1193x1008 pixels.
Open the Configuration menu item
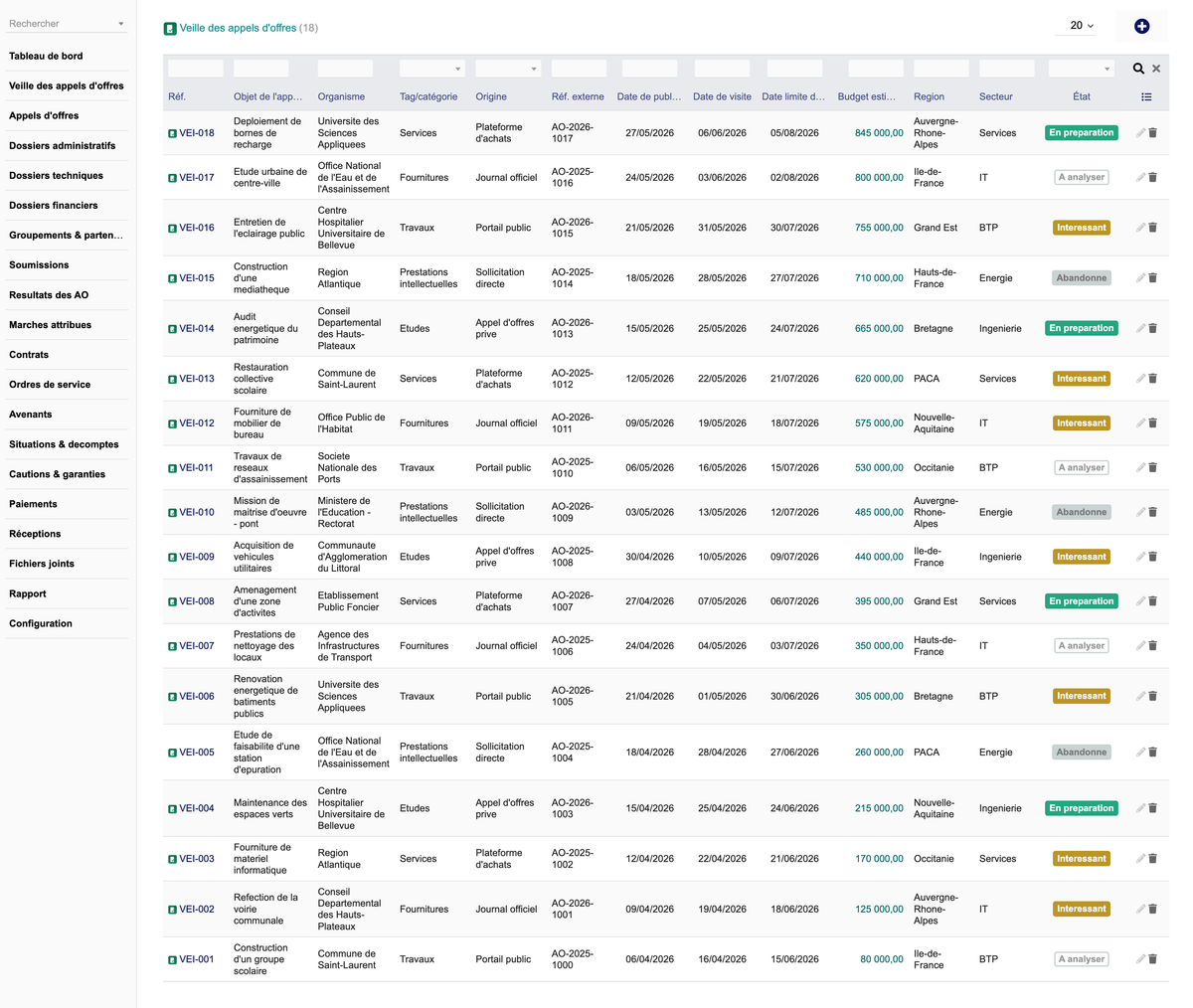tap(41, 623)
